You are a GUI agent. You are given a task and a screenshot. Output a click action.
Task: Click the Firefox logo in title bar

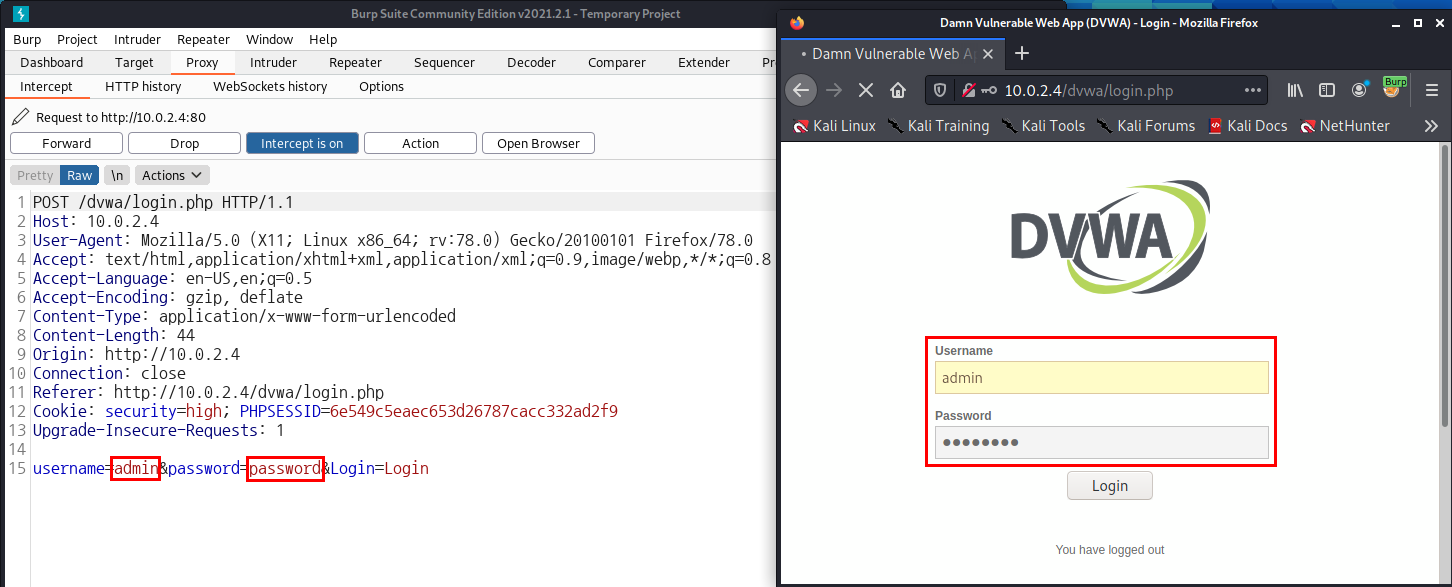[797, 22]
